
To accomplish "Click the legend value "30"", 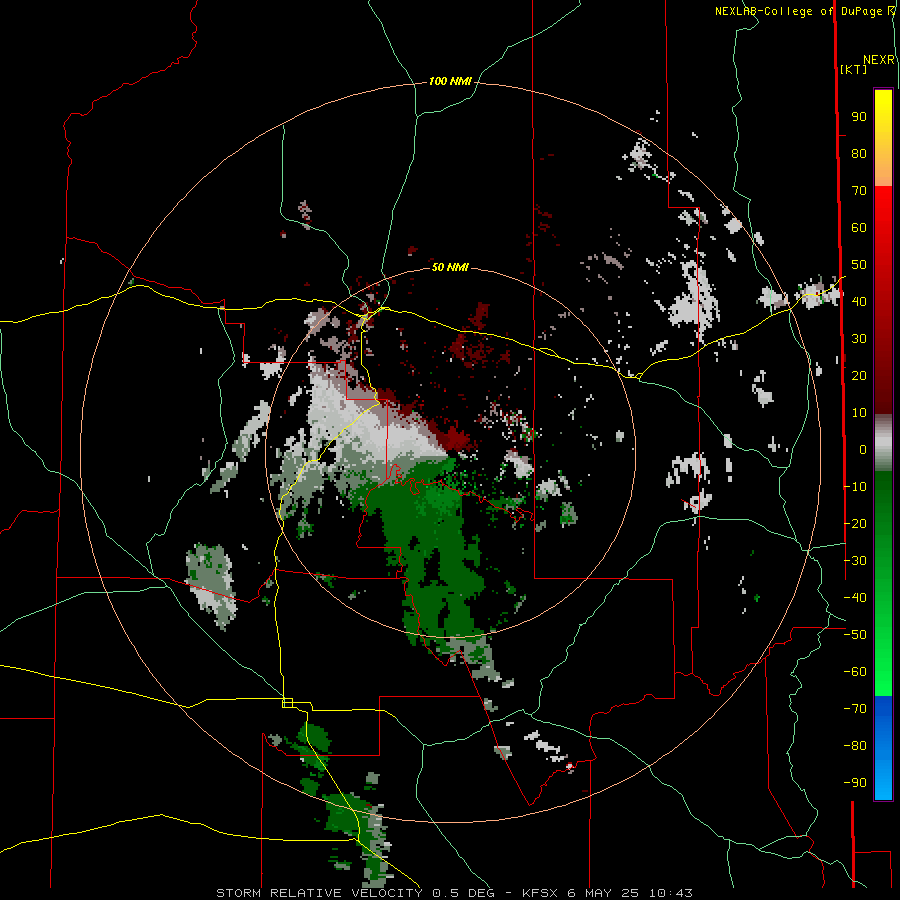I will click(x=859, y=339).
